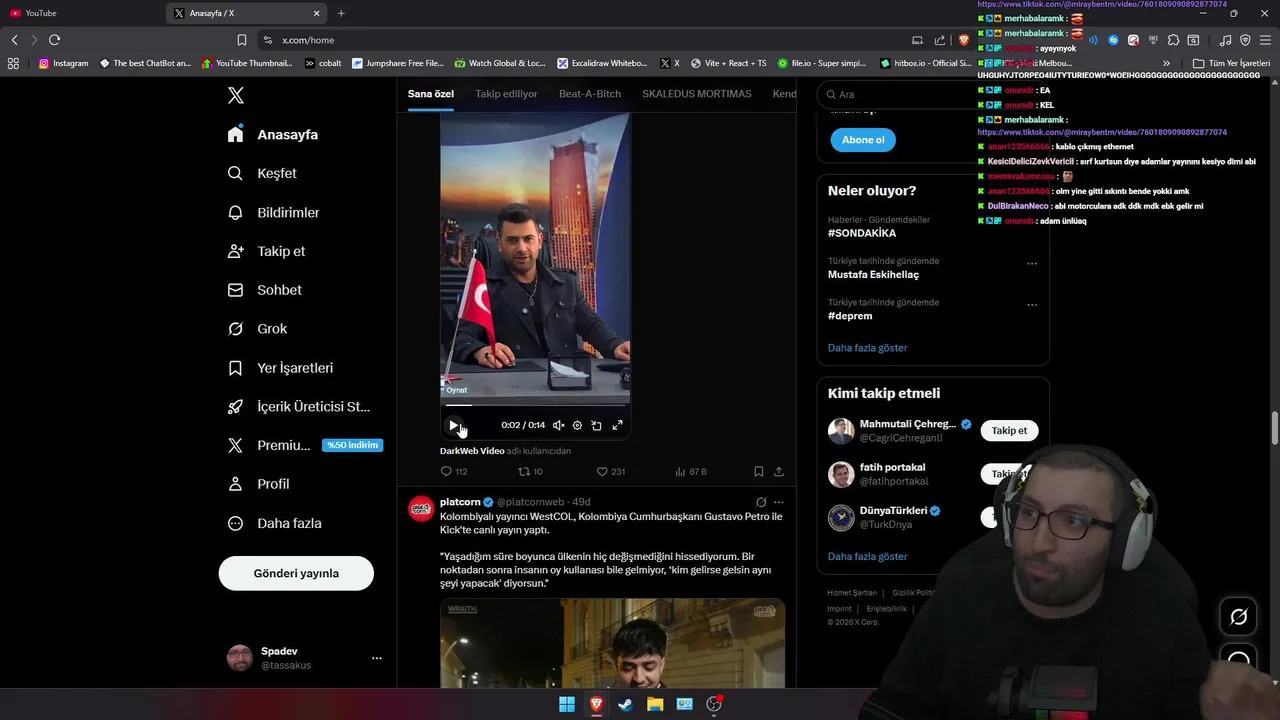Screen dimensions: 1280x720
Task: Open Mustafa Eskihellaç trend
Action: pos(873,274)
